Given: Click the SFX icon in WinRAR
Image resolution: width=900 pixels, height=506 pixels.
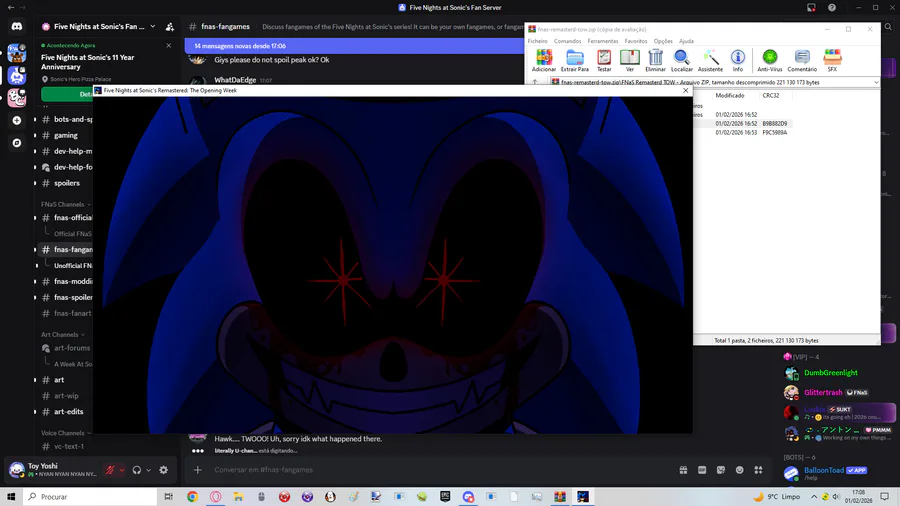Looking at the screenshot, I should 832,60.
